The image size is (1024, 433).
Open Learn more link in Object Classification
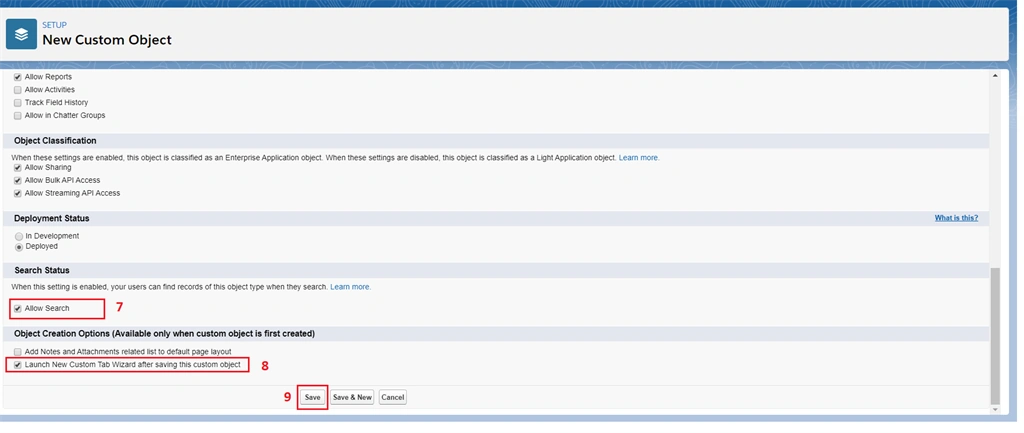point(639,158)
